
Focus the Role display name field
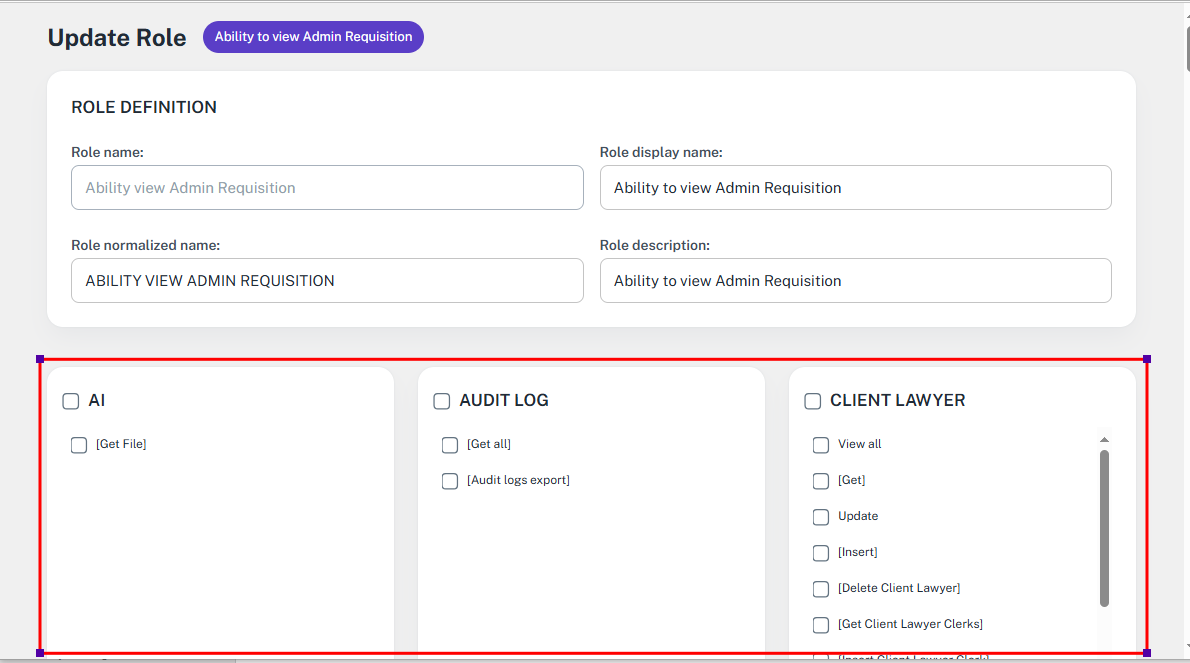(x=855, y=188)
